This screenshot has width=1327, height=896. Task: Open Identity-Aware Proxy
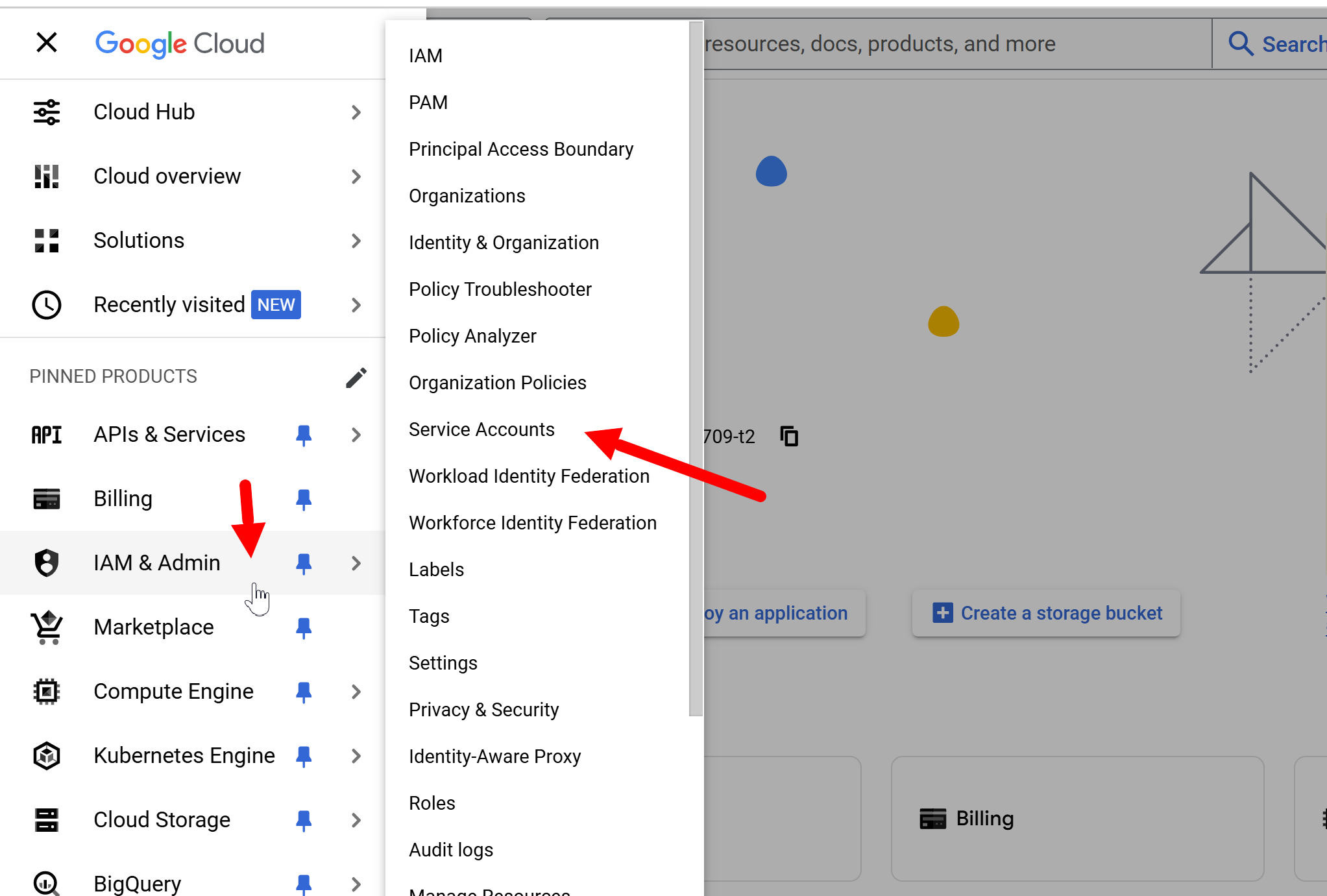(495, 757)
